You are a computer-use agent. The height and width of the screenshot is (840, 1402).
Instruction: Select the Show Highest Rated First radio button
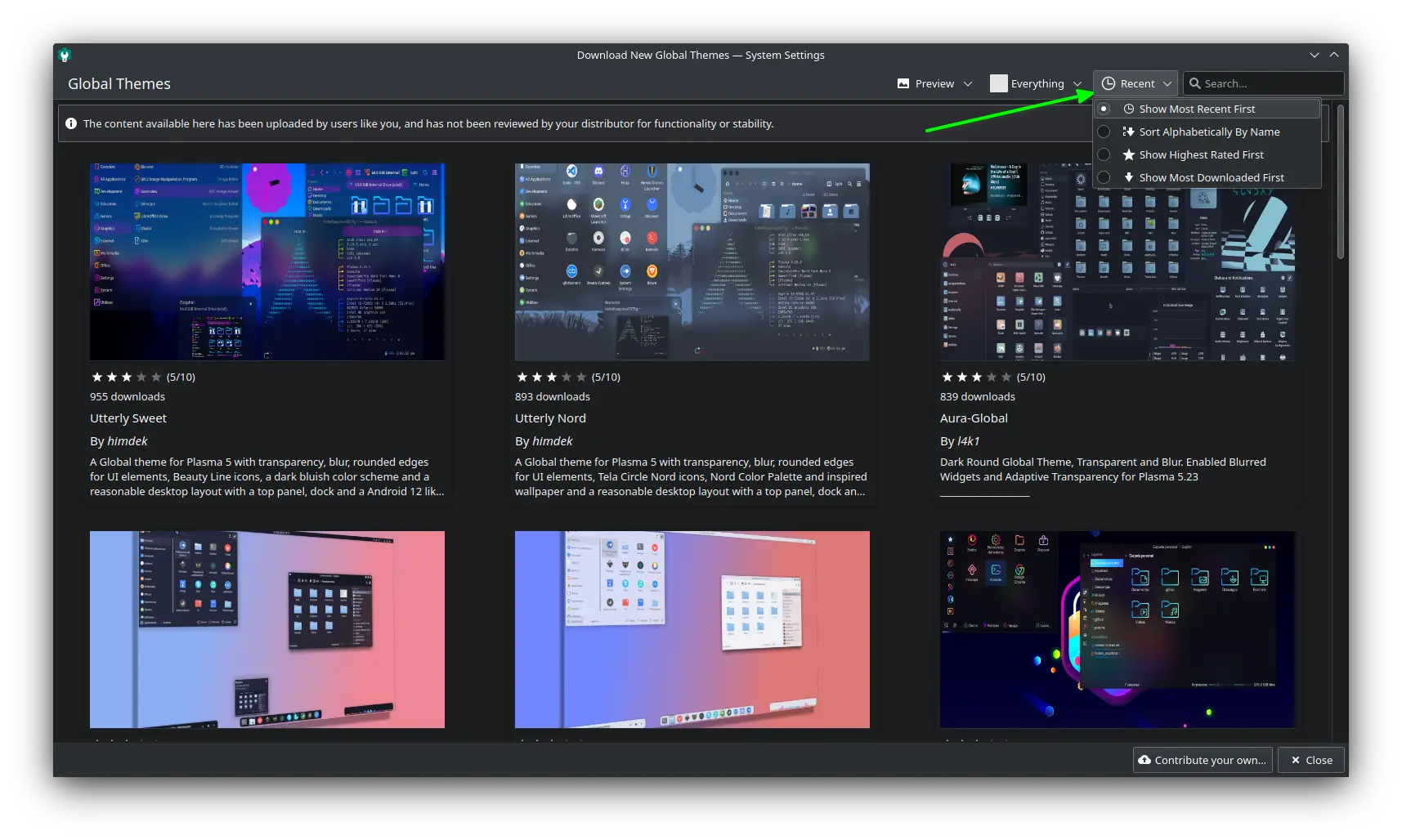(x=1104, y=154)
